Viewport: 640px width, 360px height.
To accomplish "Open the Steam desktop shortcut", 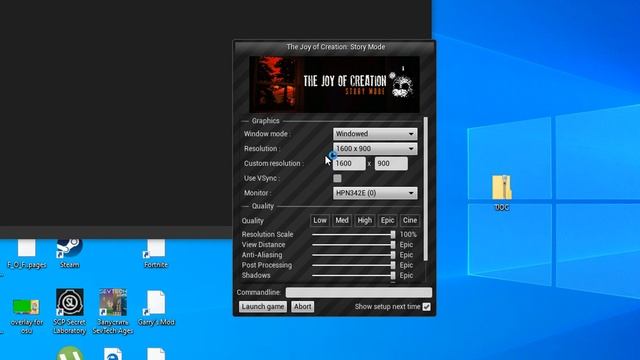I will (x=69, y=253).
